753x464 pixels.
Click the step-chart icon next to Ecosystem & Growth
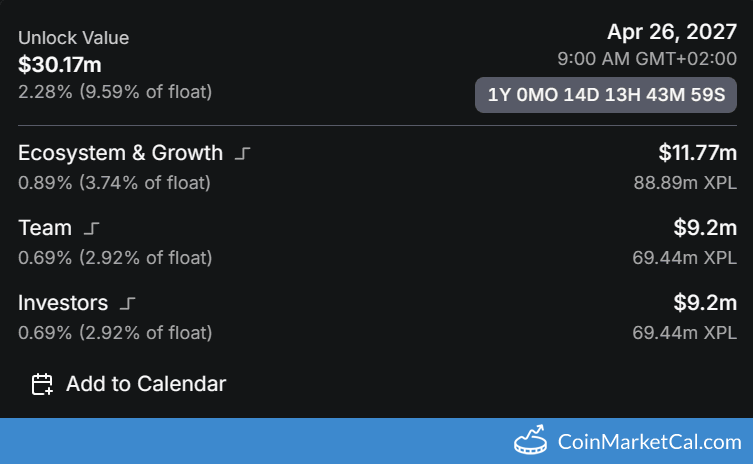[243, 154]
